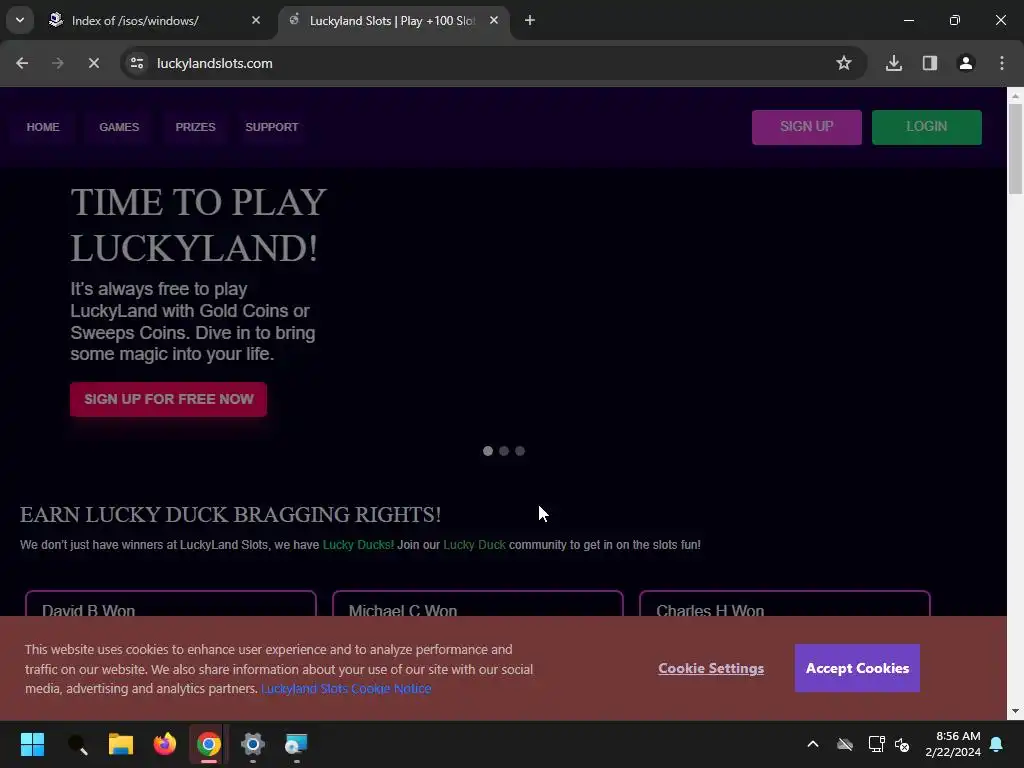The width and height of the screenshot is (1024, 768).
Task: Click the scrollbar up arrow
Action: tap(1015, 96)
